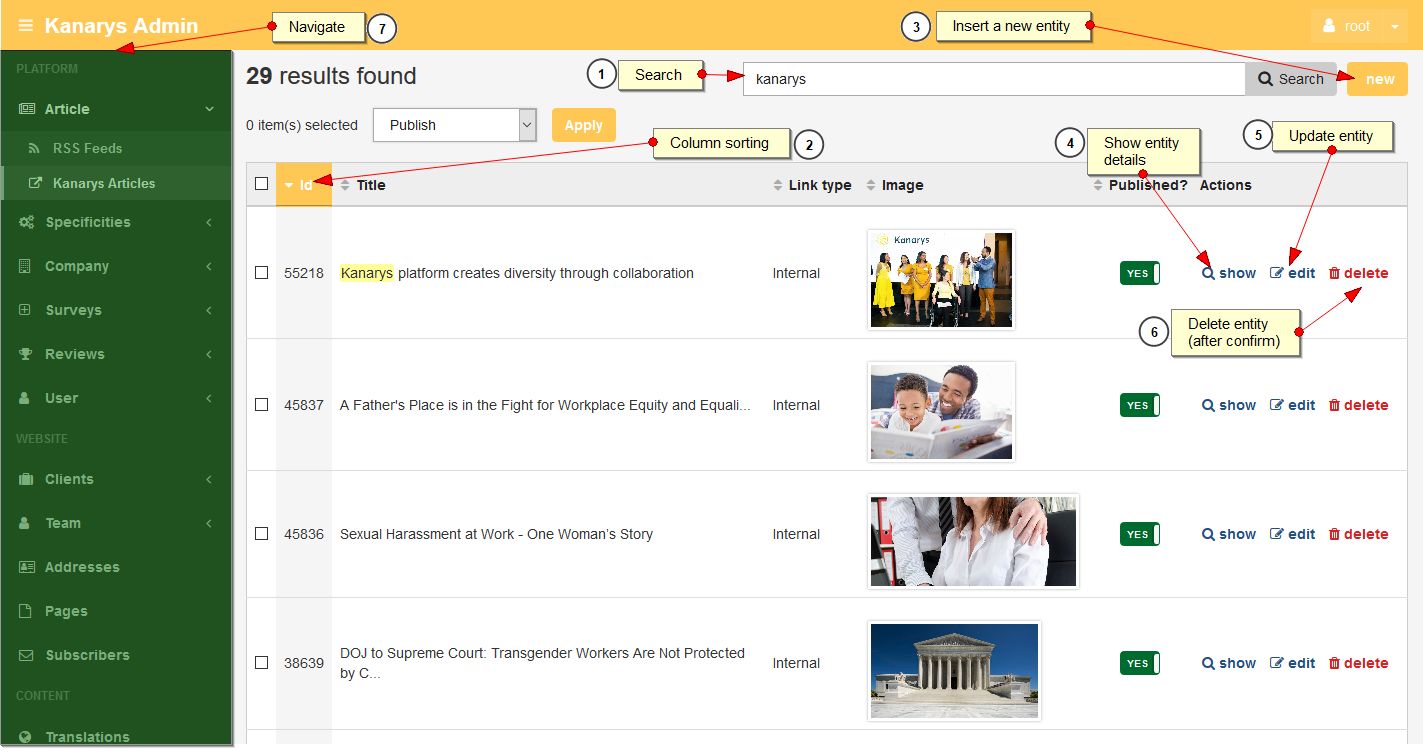This screenshot has width=1423, height=755.
Task: Select the checkbox for article 45837
Action: [262, 405]
